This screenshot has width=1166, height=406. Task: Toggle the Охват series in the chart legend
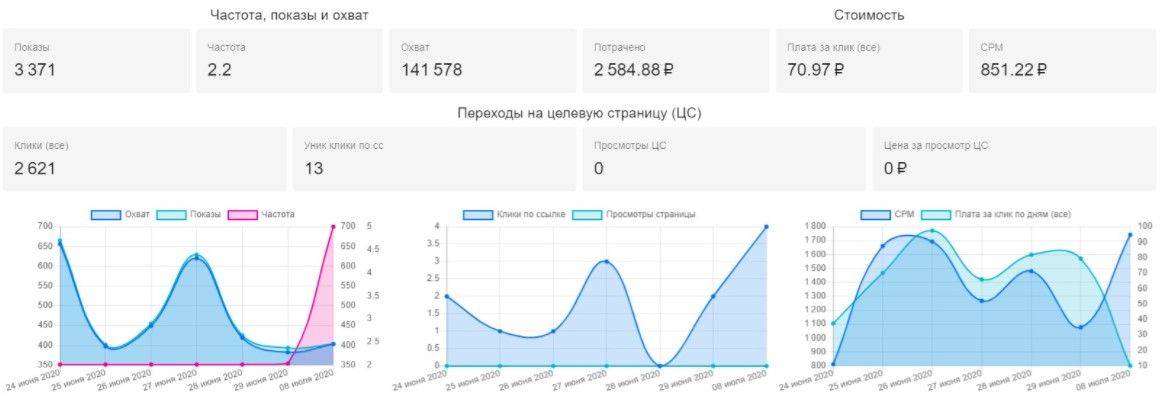click(x=120, y=214)
